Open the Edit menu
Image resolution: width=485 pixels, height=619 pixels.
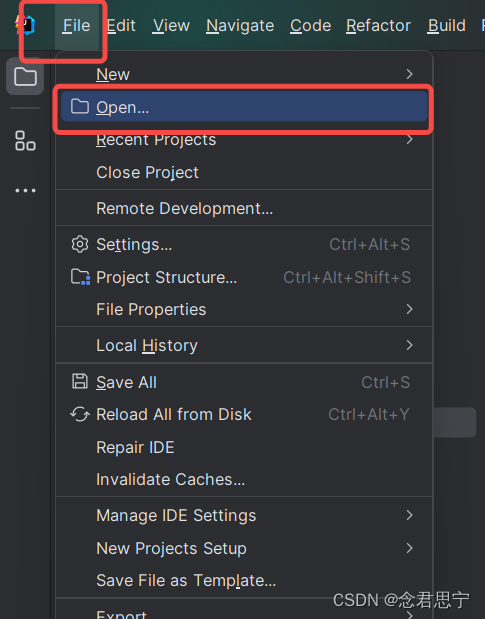pyautogui.click(x=121, y=26)
